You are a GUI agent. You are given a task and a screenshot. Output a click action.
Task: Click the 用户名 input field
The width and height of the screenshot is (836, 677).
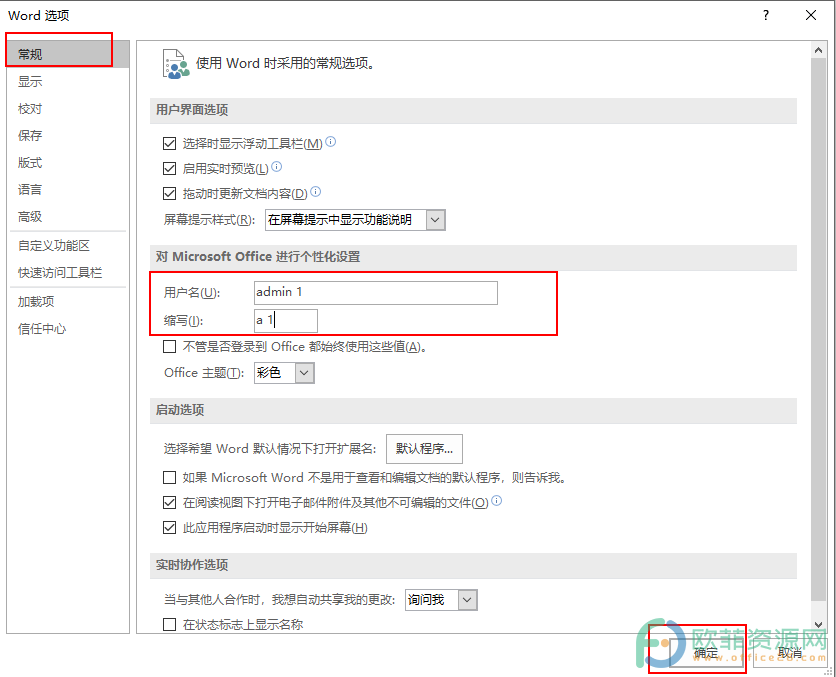(376, 293)
